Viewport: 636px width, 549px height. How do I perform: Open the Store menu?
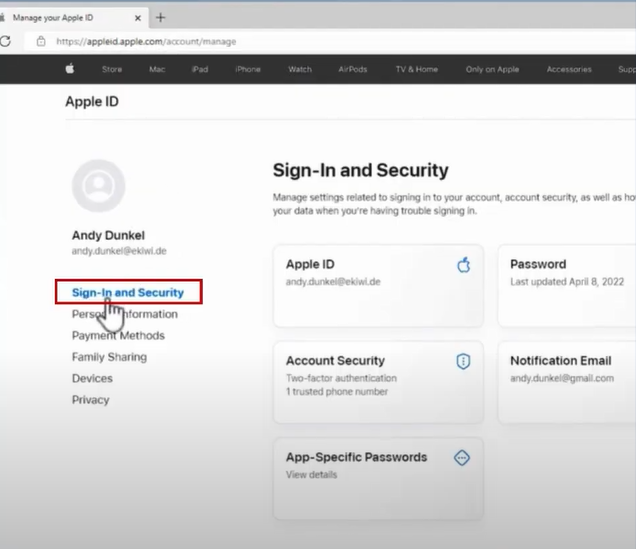(112, 69)
